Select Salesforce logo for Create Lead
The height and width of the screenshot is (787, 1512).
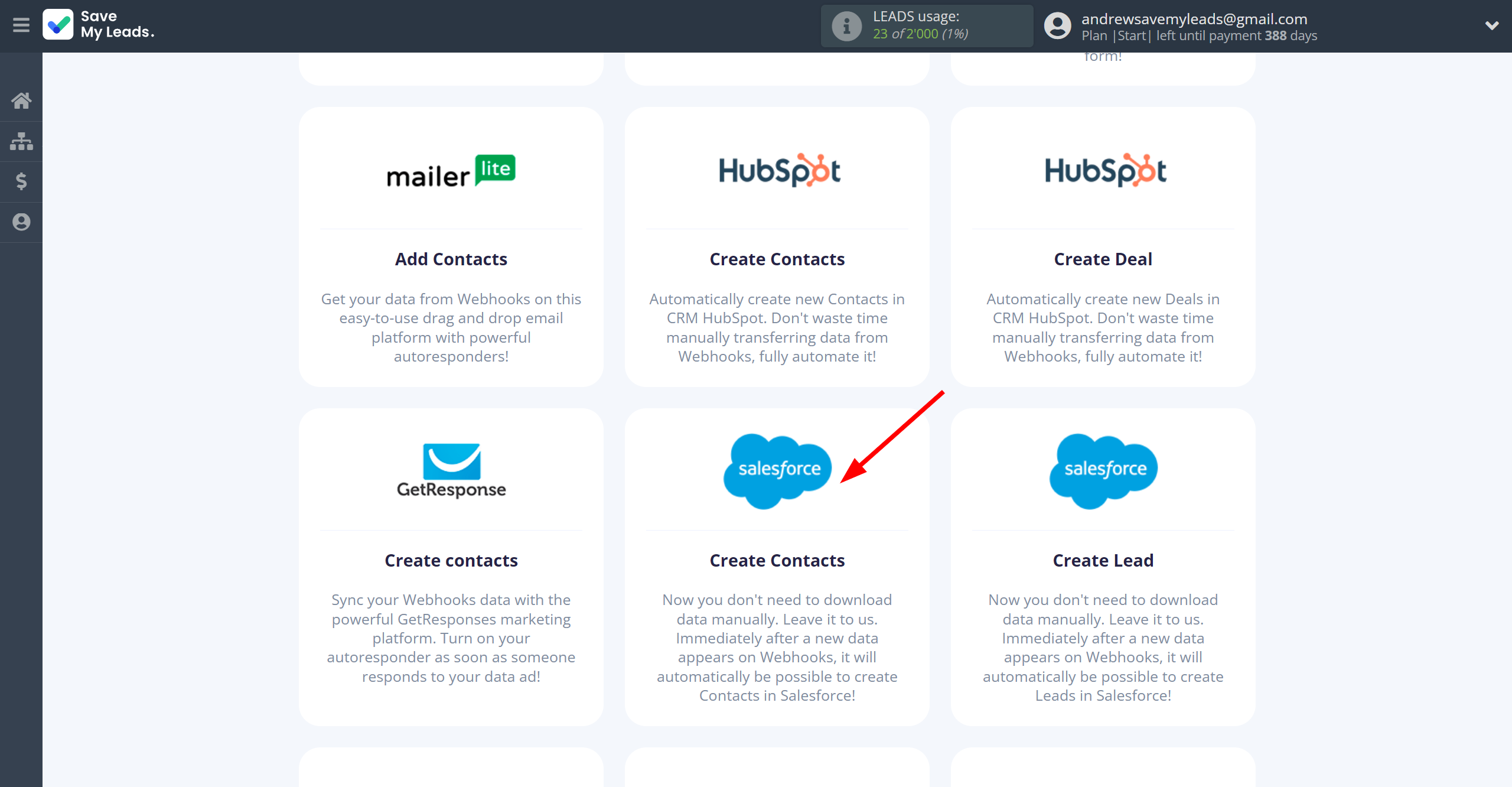[x=1103, y=471]
